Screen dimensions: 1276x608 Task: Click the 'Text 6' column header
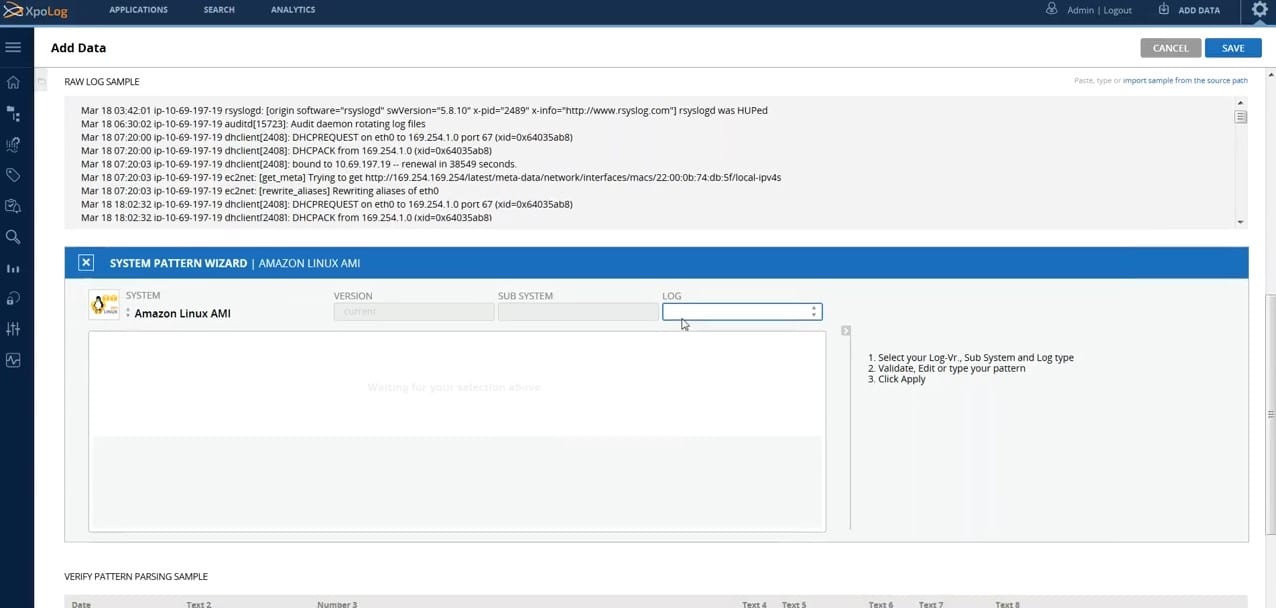click(x=881, y=604)
